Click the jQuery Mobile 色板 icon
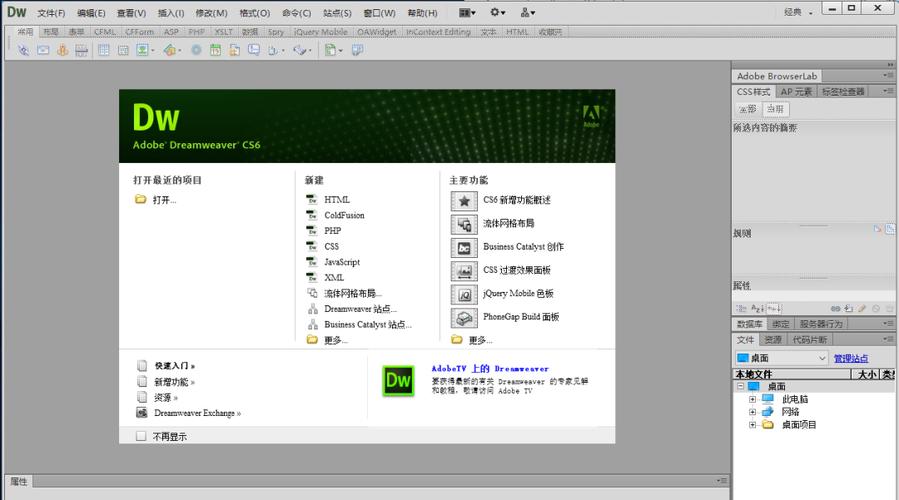The height and width of the screenshot is (500, 899). (464, 294)
